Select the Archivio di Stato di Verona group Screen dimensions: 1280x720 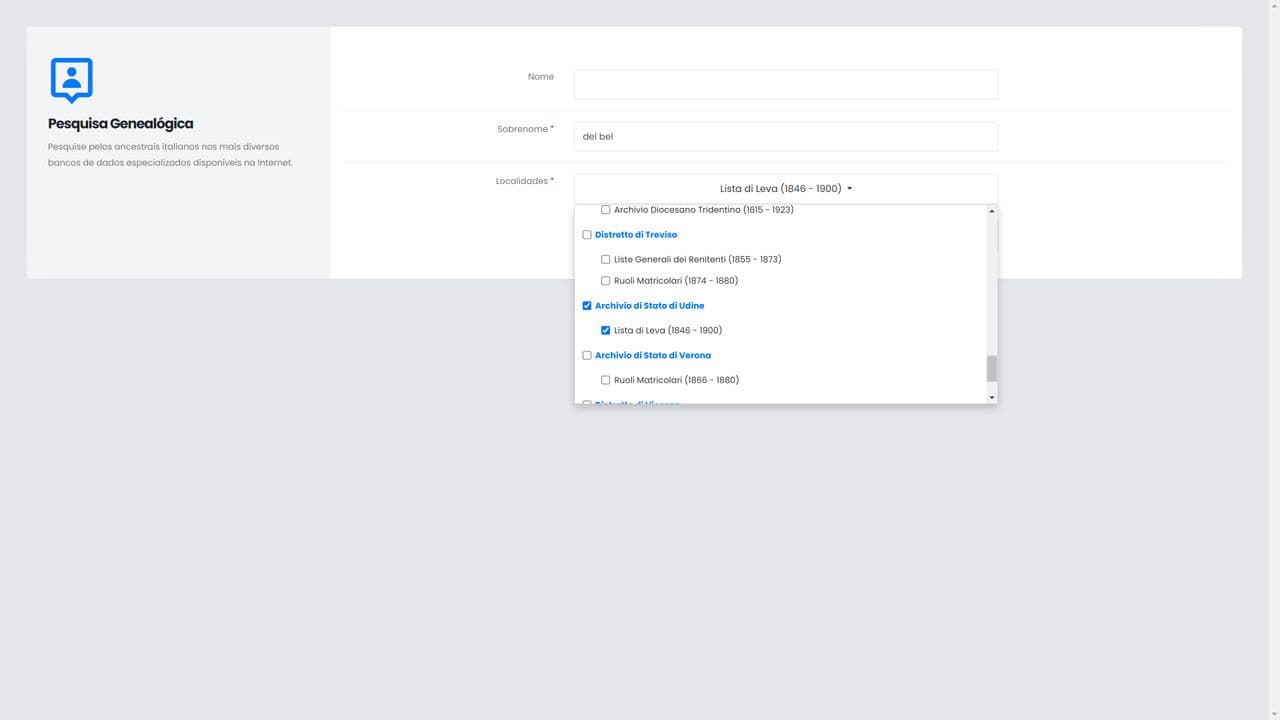pyautogui.click(x=587, y=355)
